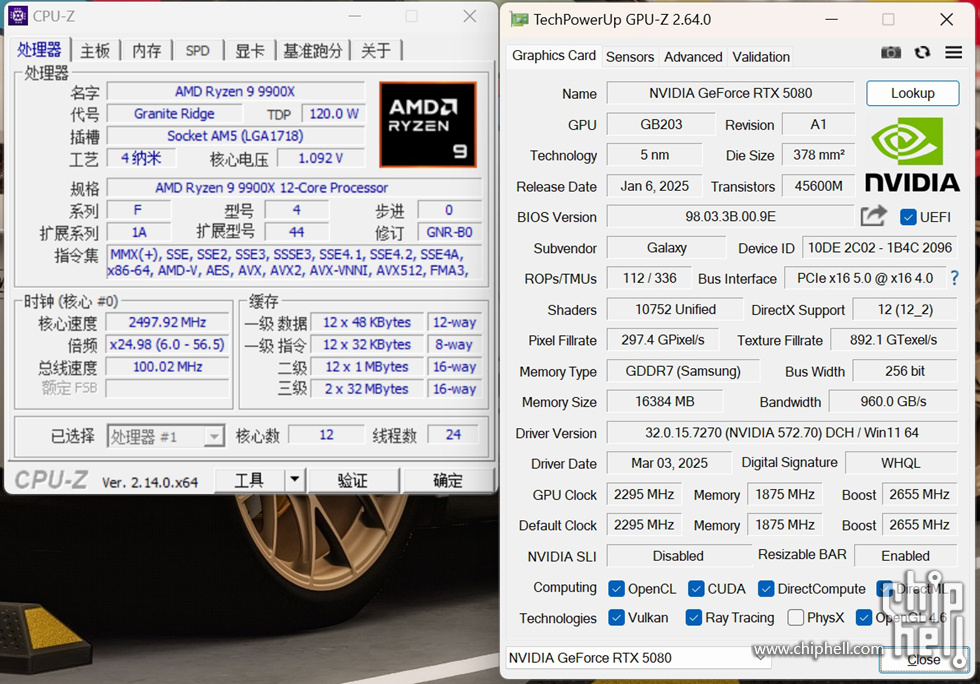Toggle the OpenCL checkbox
Image resolution: width=980 pixels, height=684 pixels.
coord(616,588)
